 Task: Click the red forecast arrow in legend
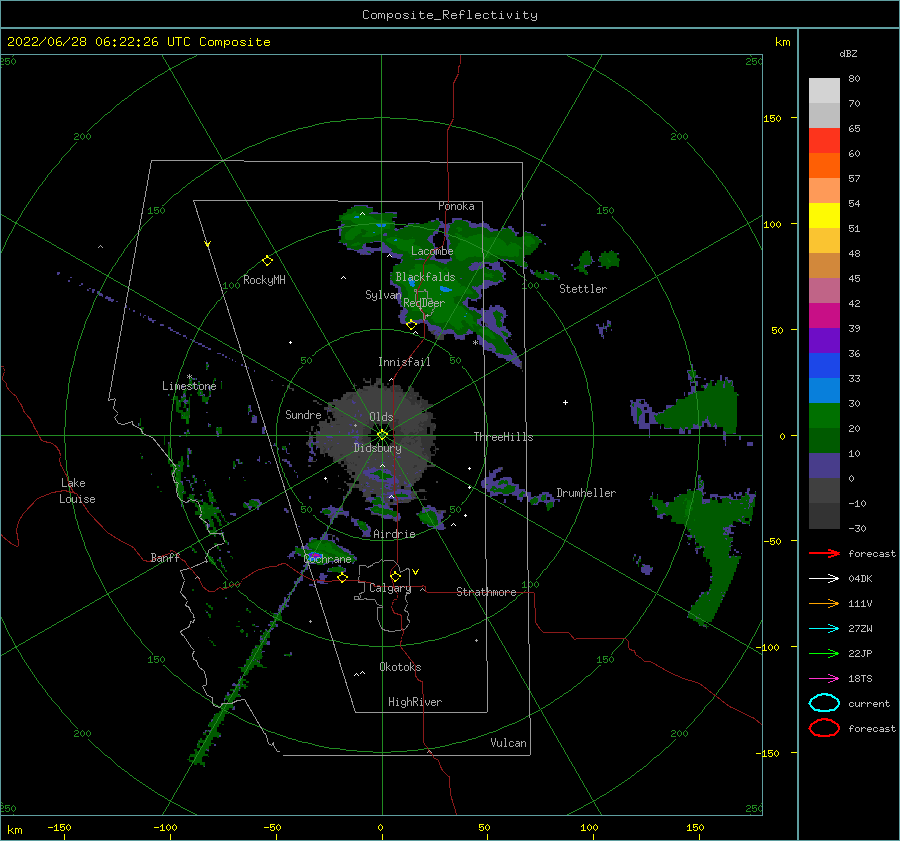pos(824,553)
